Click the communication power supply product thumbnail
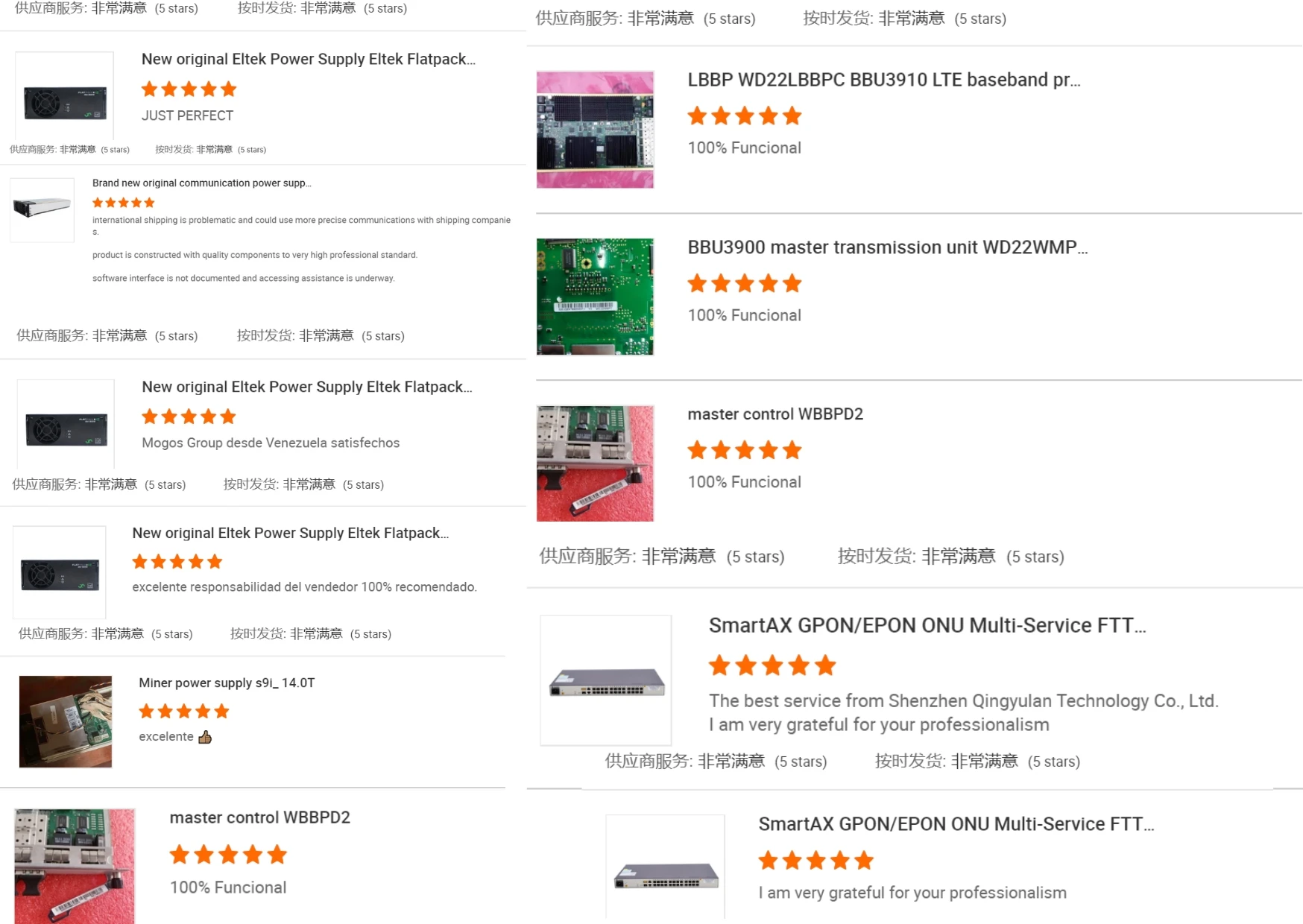The image size is (1303, 924). pos(42,209)
